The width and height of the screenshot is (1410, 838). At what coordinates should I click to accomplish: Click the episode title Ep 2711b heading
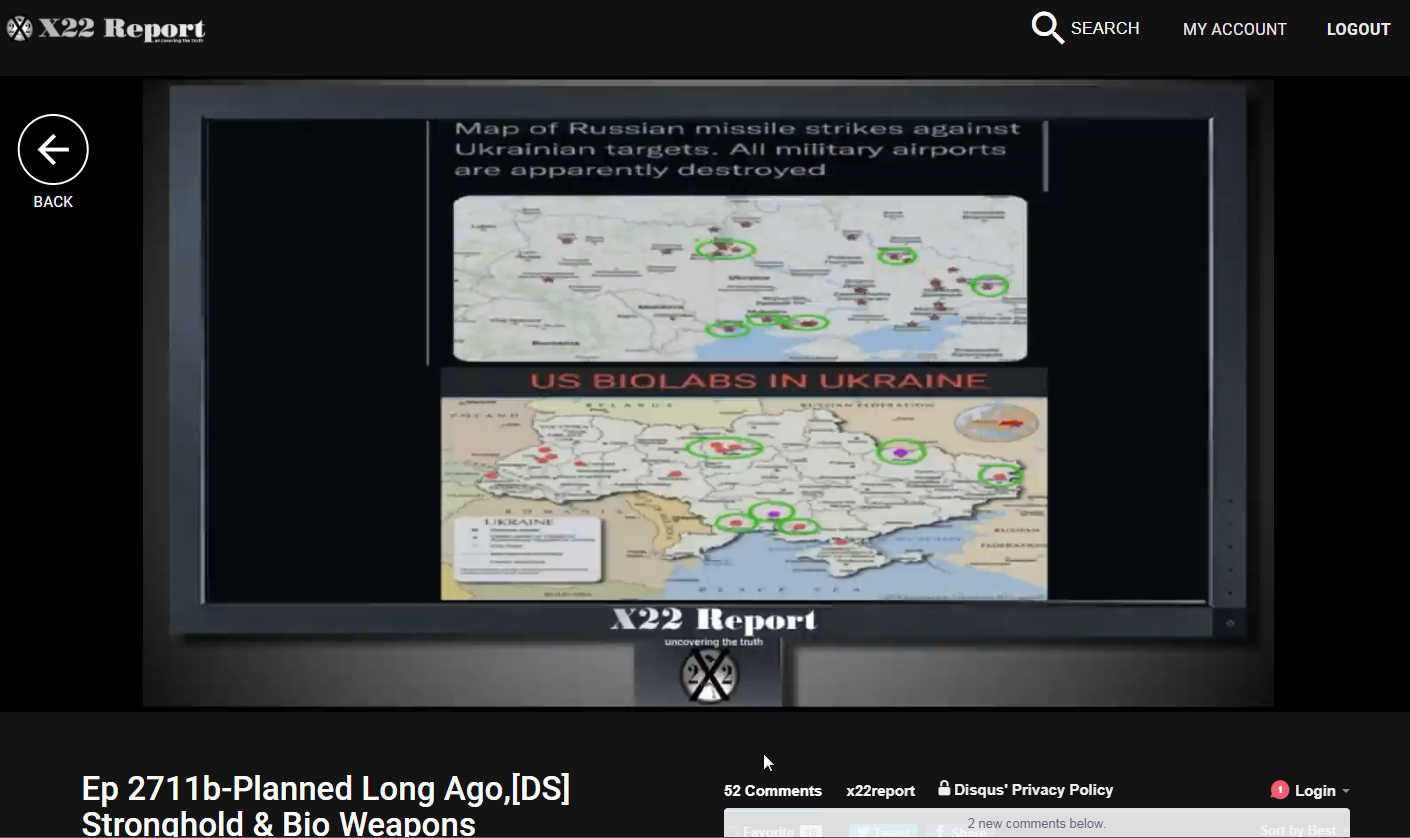tap(326, 806)
